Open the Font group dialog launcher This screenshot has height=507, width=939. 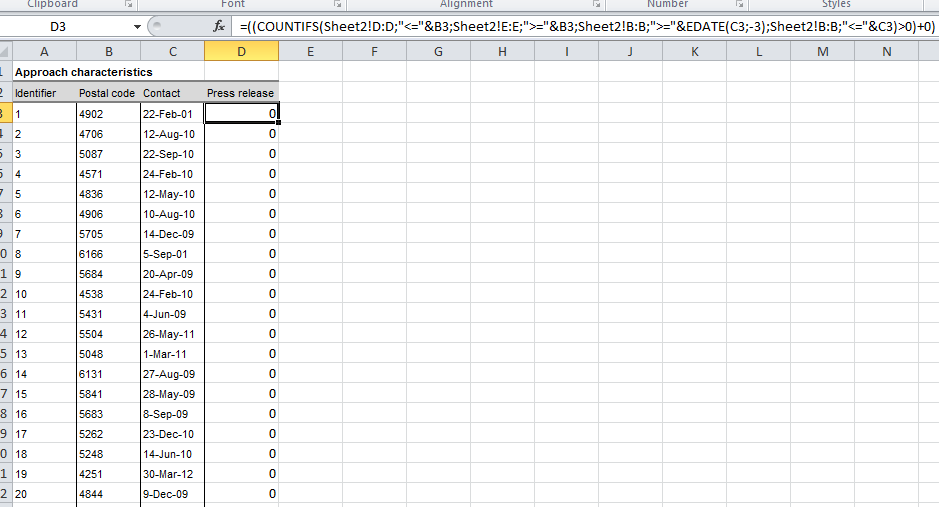[338, 4]
